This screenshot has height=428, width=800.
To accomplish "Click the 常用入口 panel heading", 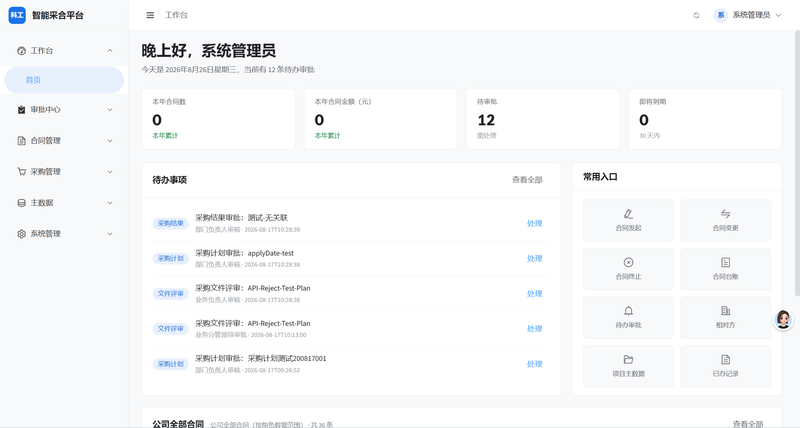I will pos(601,177).
